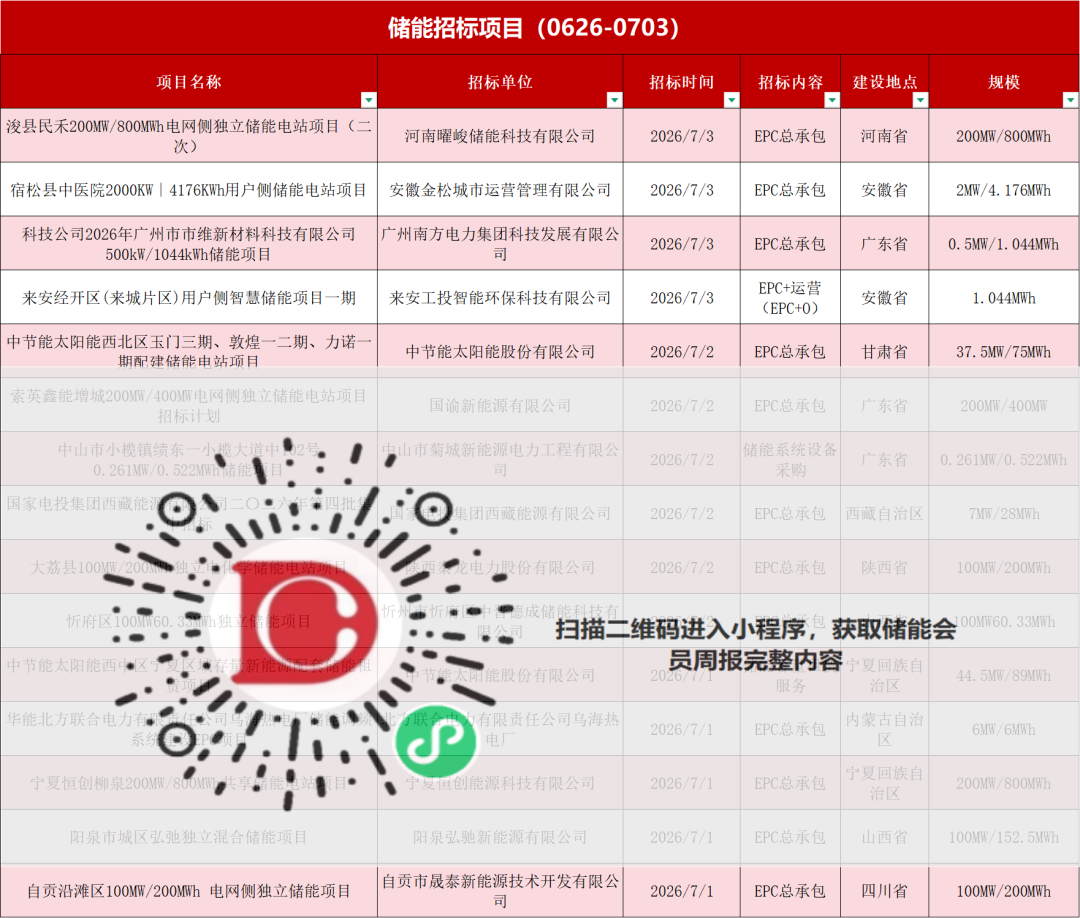Viewport: 1080px width, 918px height.
Task: Select faded cell 国谕新能源有限公司
Action: point(500,406)
